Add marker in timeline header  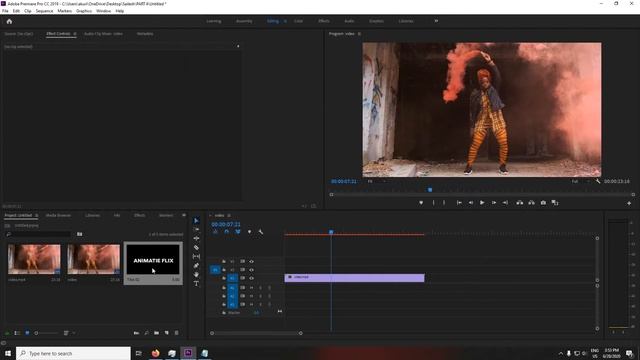pos(249,232)
